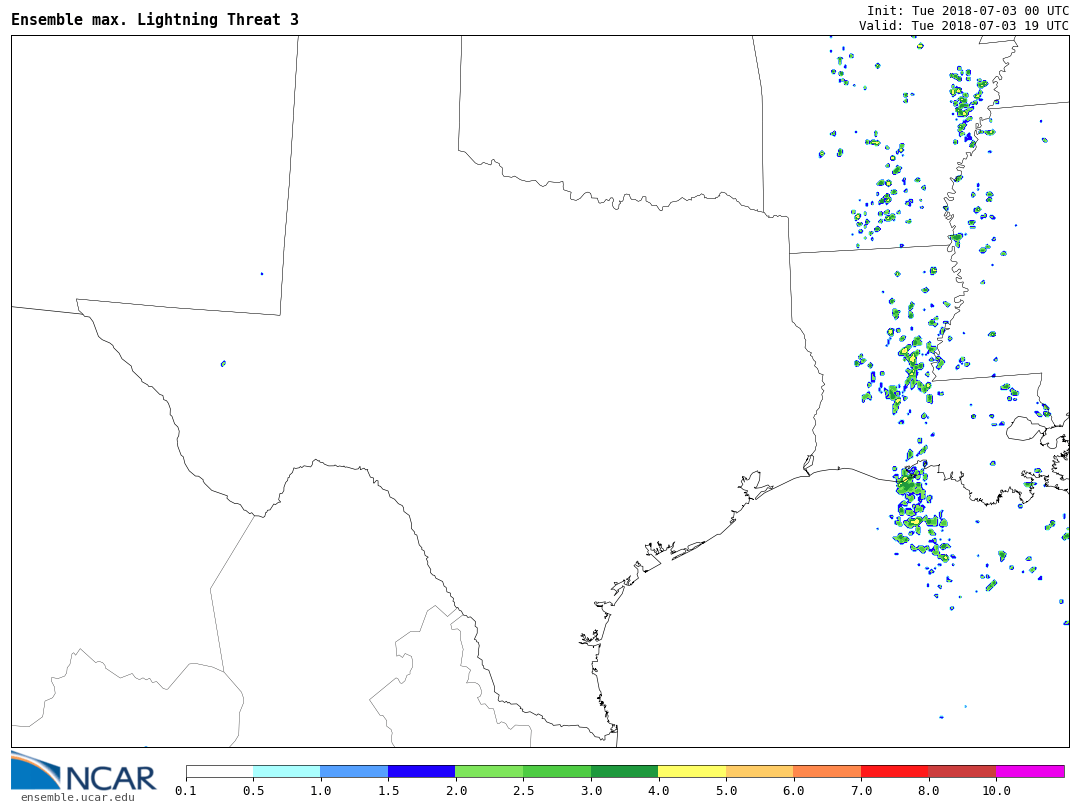Pick the light cyan 0.5–1.0 colorbar segment
The image size is (1080, 810).
pyautogui.click(x=287, y=772)
